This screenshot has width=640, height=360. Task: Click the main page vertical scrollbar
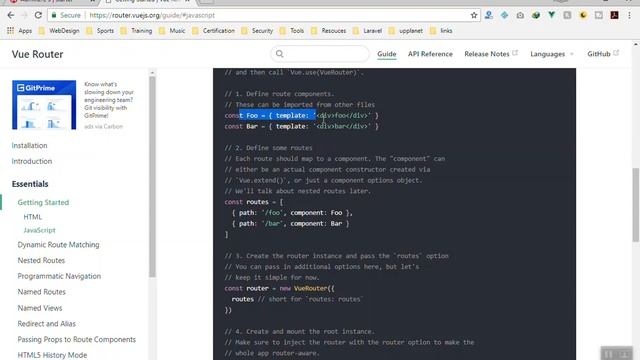point(636,204)
